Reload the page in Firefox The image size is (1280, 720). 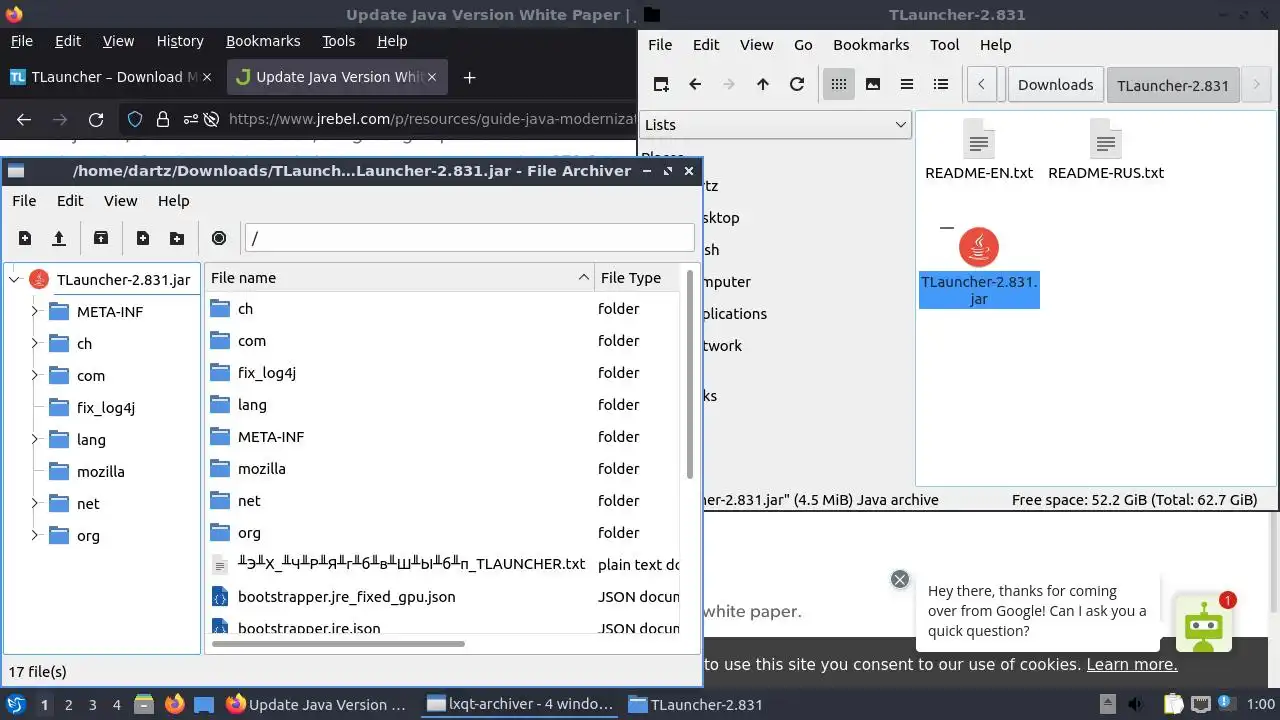(x=96, y=119)
